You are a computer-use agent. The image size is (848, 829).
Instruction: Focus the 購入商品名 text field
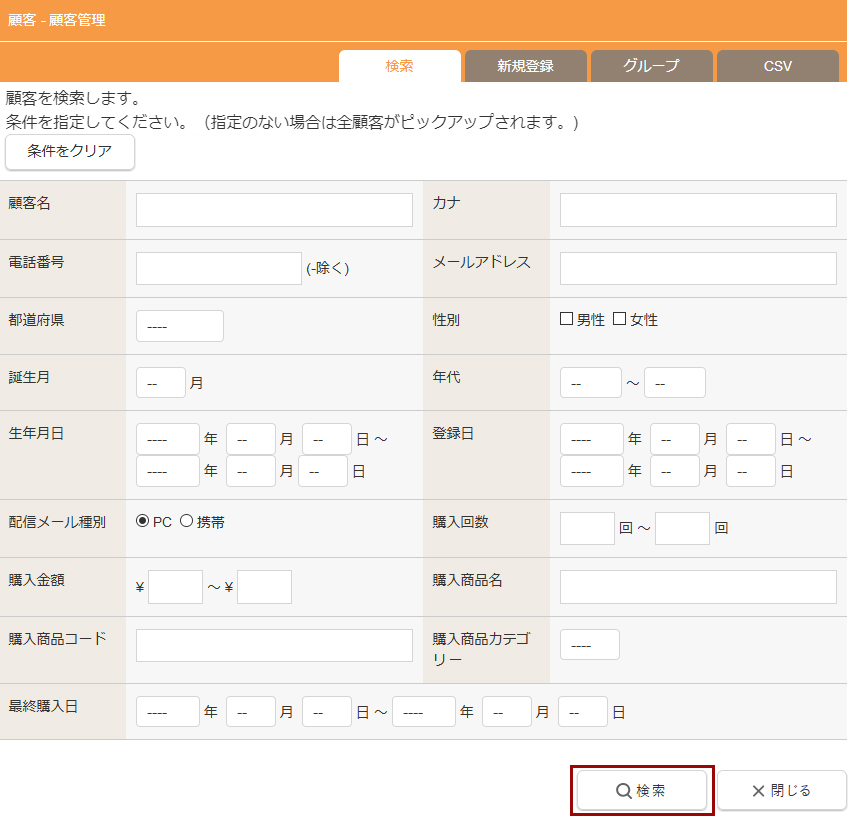(698, 587)
